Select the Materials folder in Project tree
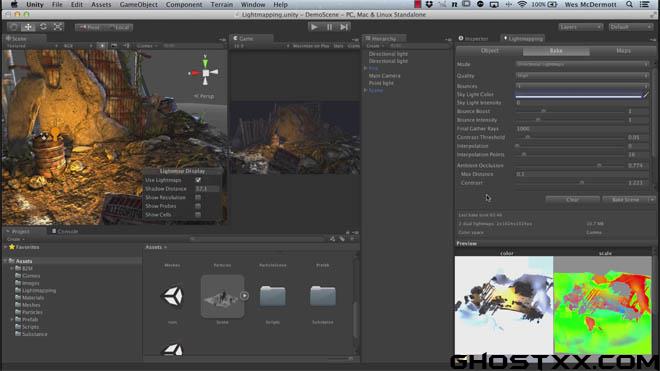Viewport: 660px width, 371px height. (x=30, y=298)
